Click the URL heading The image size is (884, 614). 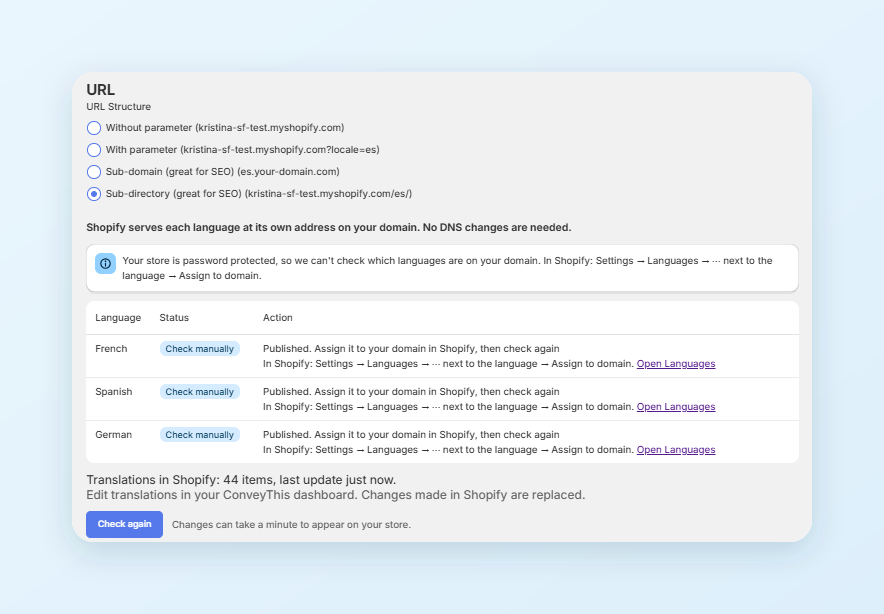pyautogui.click(x=100, y=90)
